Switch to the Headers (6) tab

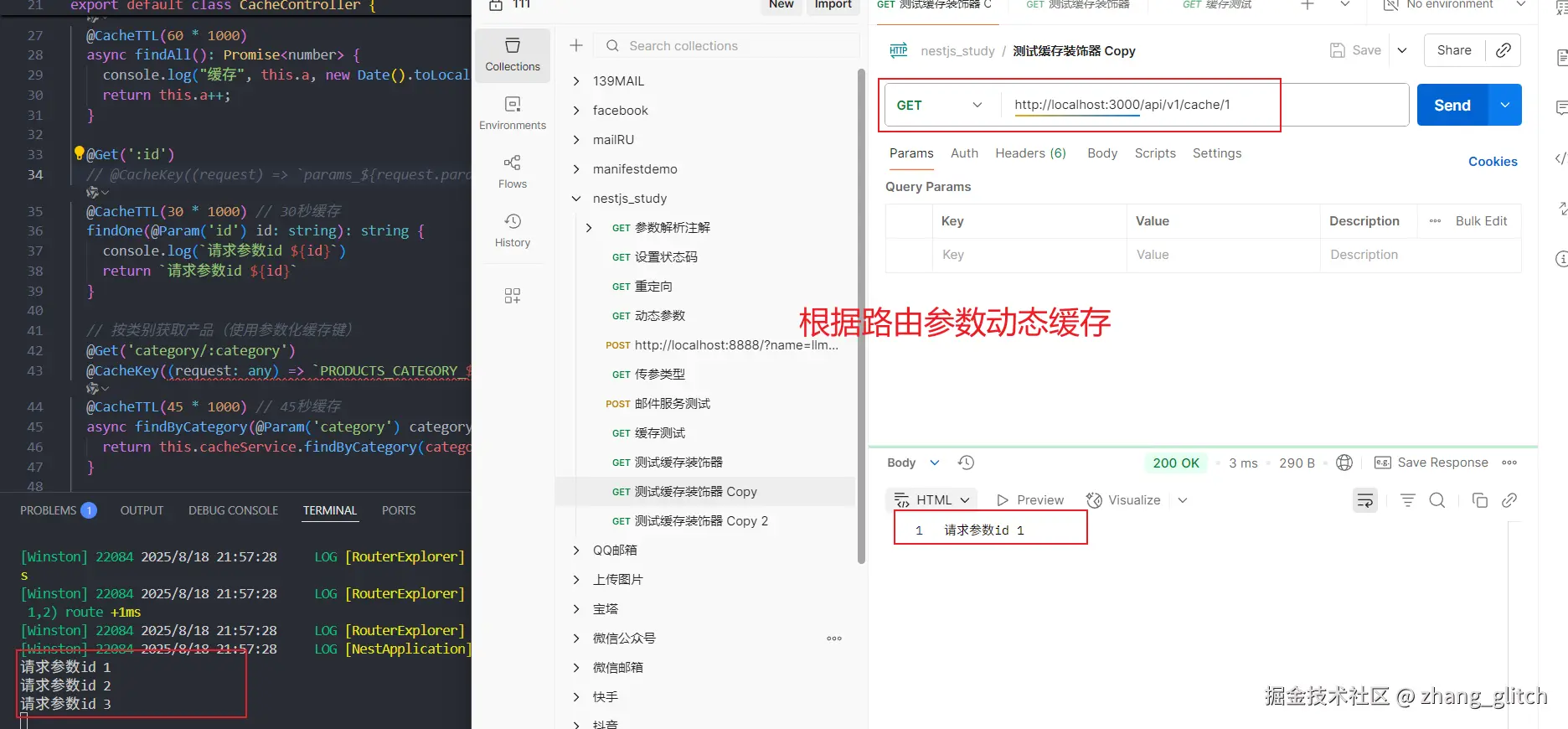(x=1030, y=153)
